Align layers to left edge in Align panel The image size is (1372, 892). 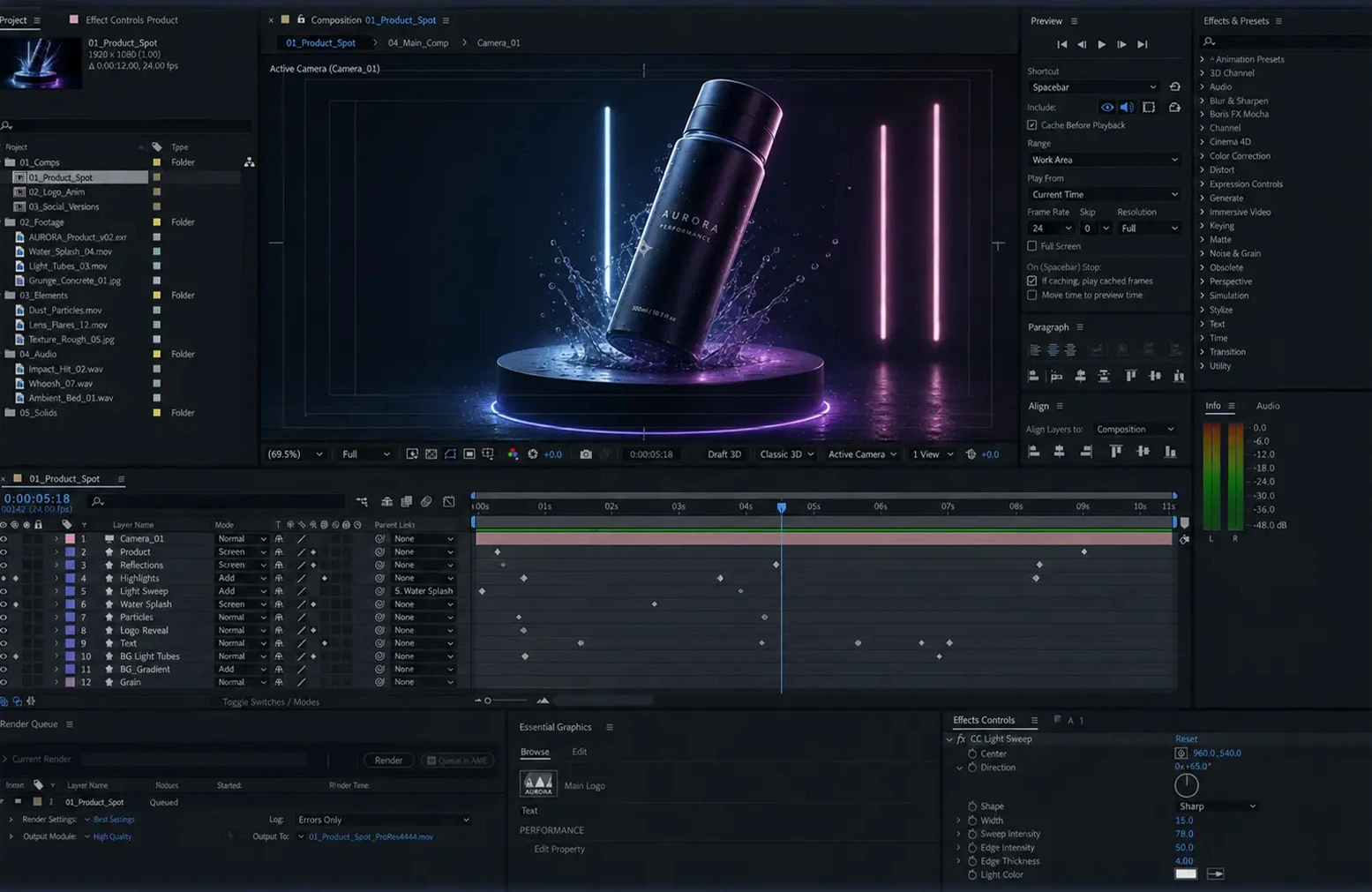coord(1034,452)
